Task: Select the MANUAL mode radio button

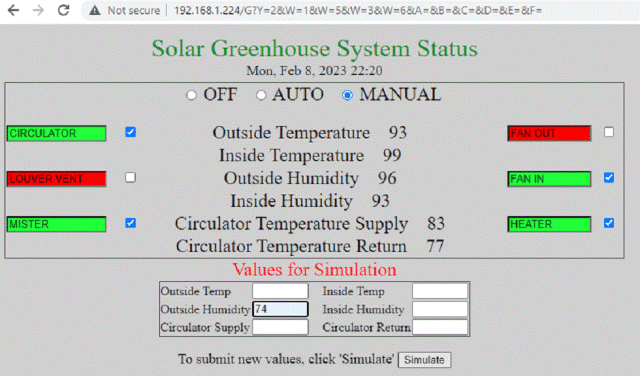Action: [x=347, y=95]
